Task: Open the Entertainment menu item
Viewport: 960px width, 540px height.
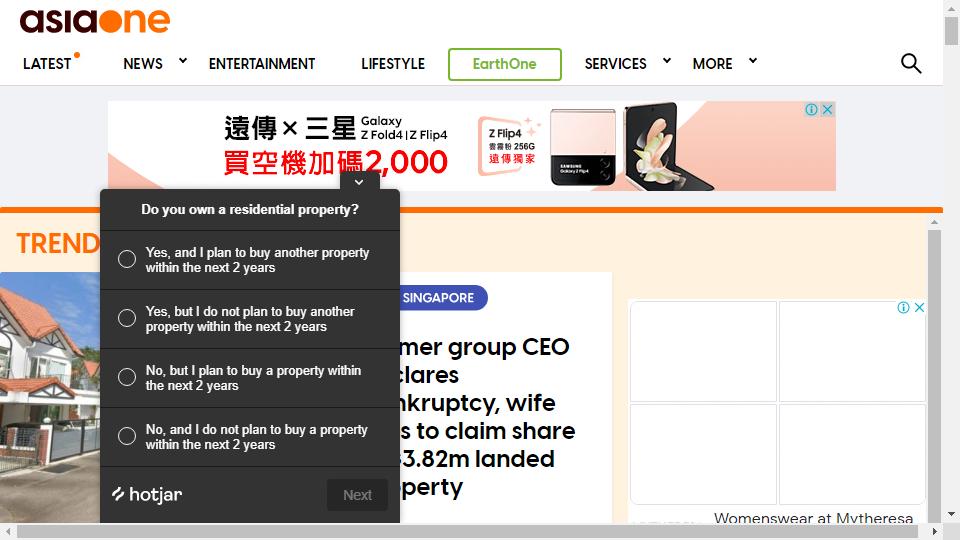Action: (261, 64)
